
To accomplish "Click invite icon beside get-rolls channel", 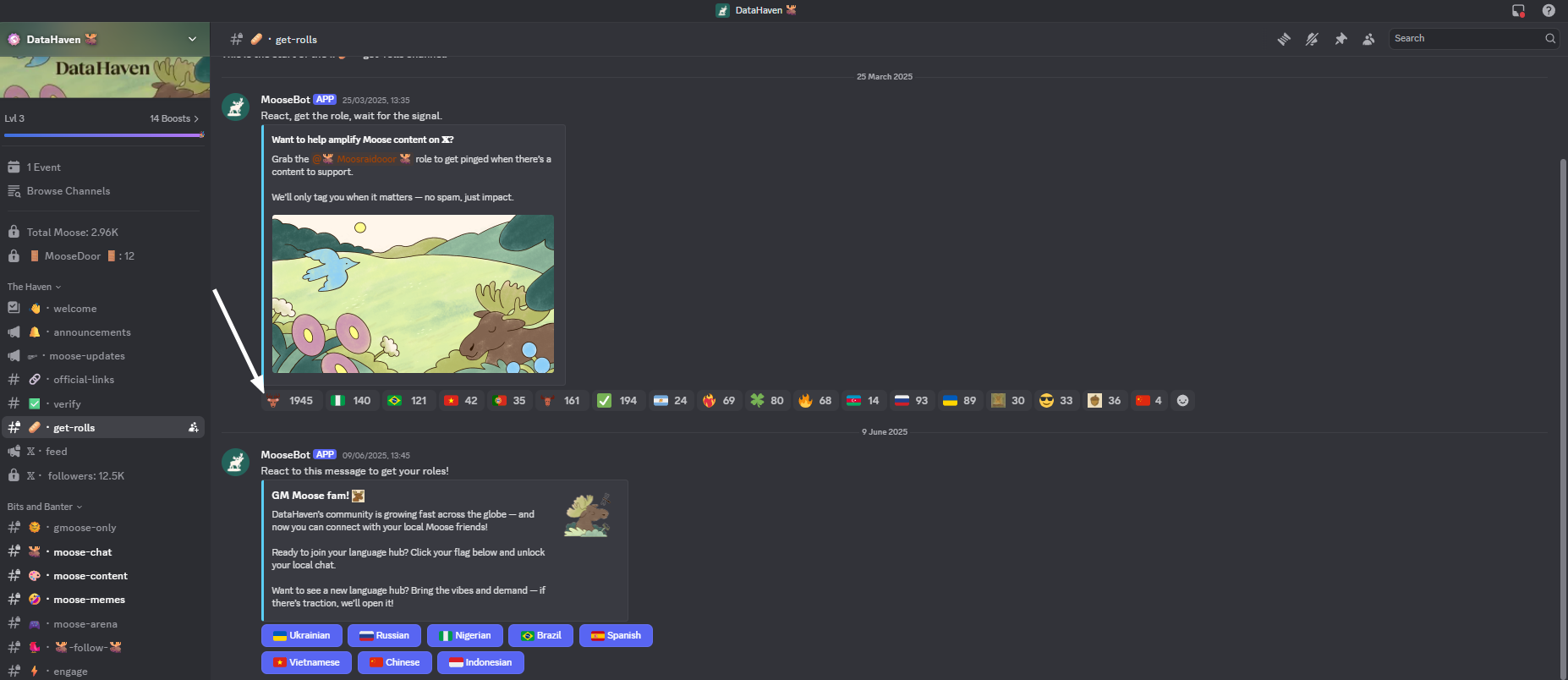I will [193, 428].
